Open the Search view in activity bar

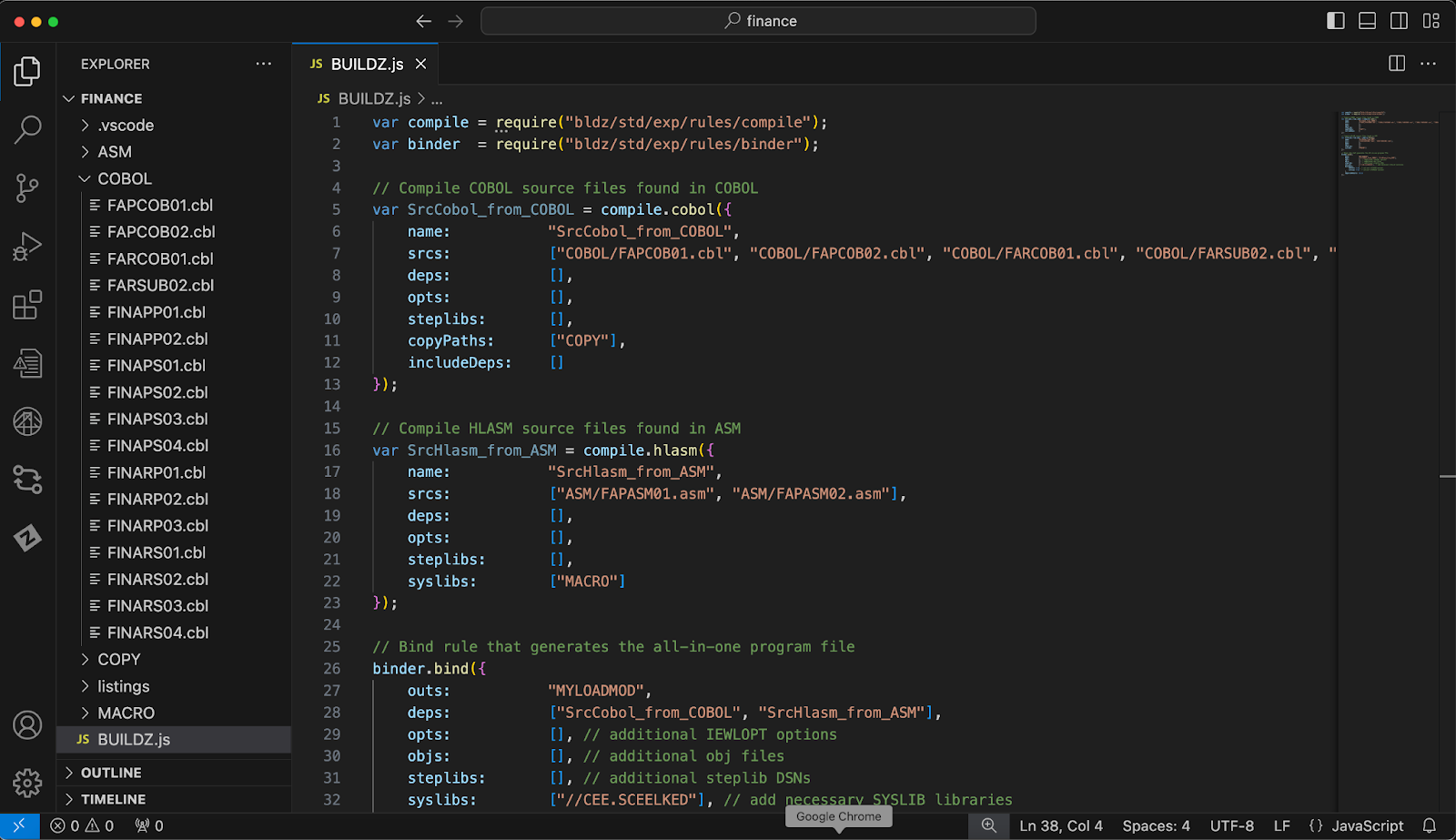click(27, 129)
